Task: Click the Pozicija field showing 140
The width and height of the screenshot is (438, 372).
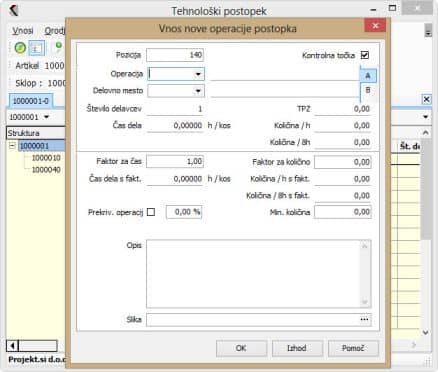Action: 175,55
